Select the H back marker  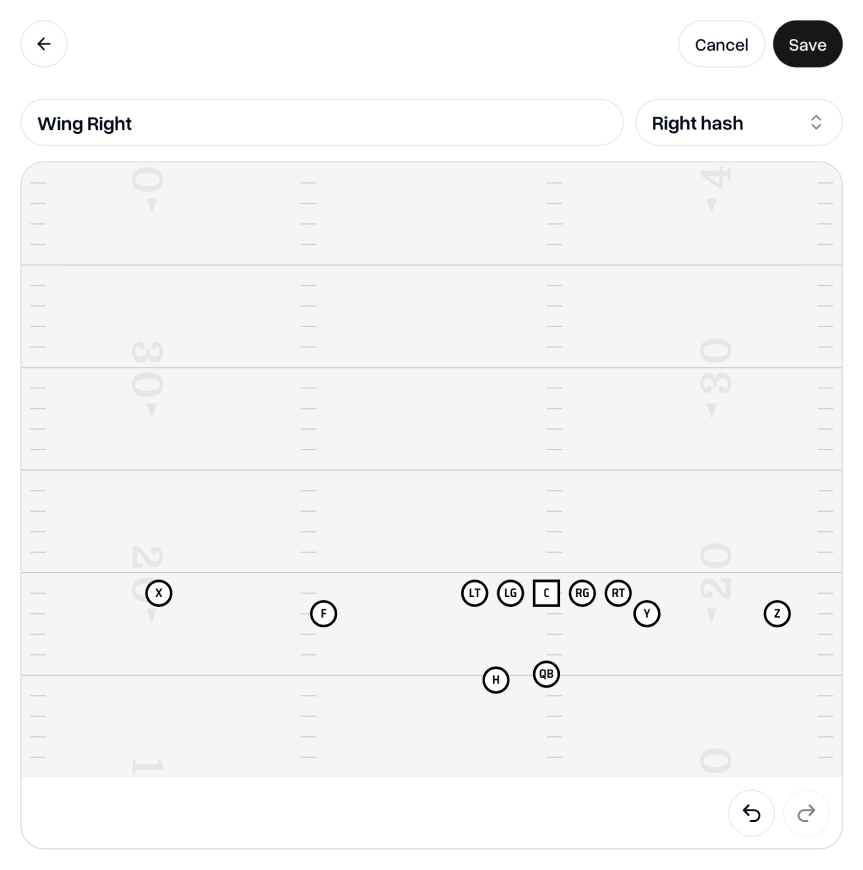[x=496, y=680]
